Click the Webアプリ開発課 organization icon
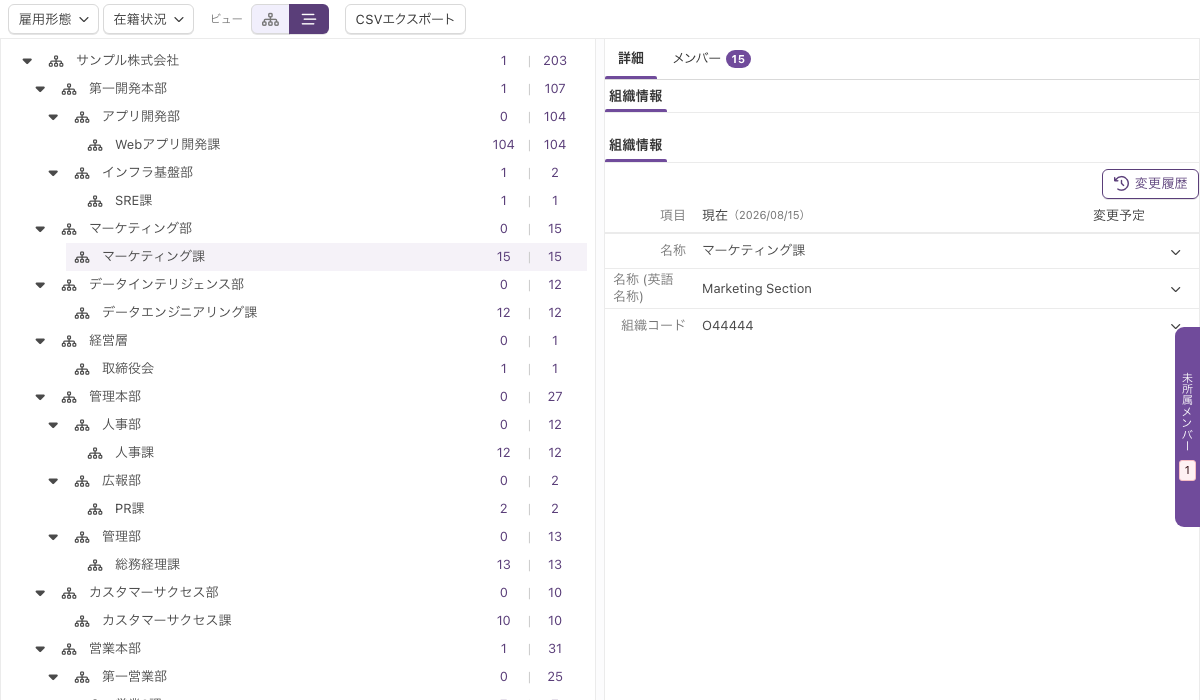The image size is (1200, 700). (x=95, y=145)
